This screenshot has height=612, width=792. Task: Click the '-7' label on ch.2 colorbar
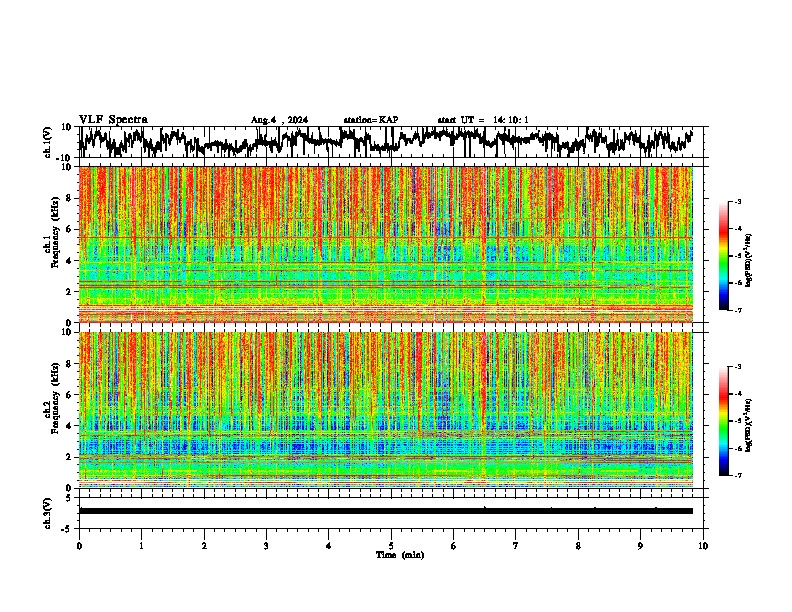point(738,475)
